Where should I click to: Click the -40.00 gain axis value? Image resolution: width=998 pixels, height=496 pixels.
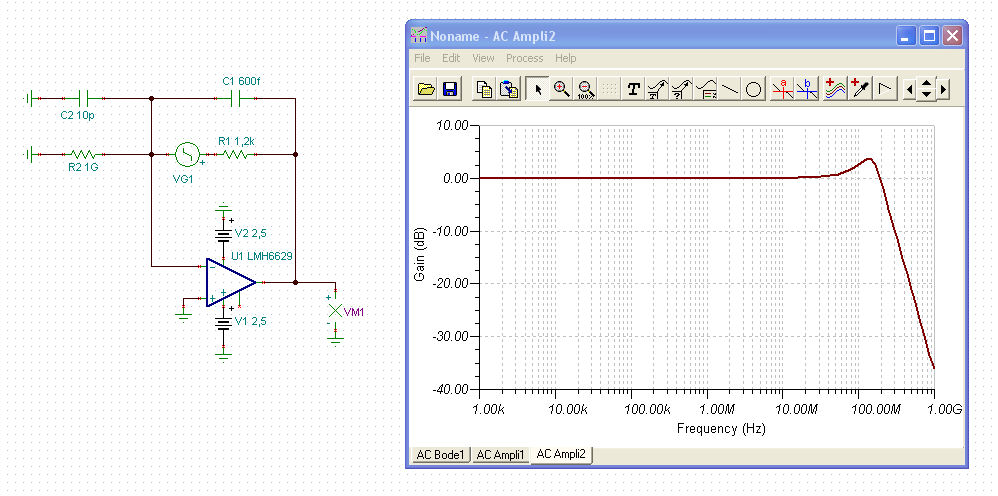click(451, 388)
